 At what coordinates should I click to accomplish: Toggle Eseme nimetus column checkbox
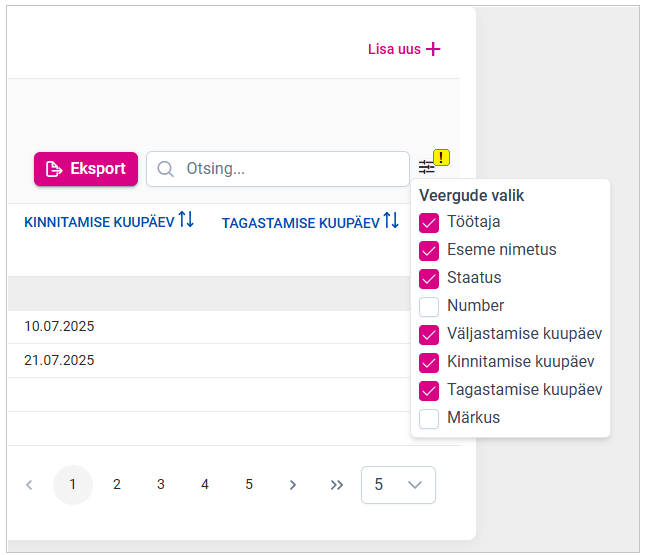click(x=429, y=250)
